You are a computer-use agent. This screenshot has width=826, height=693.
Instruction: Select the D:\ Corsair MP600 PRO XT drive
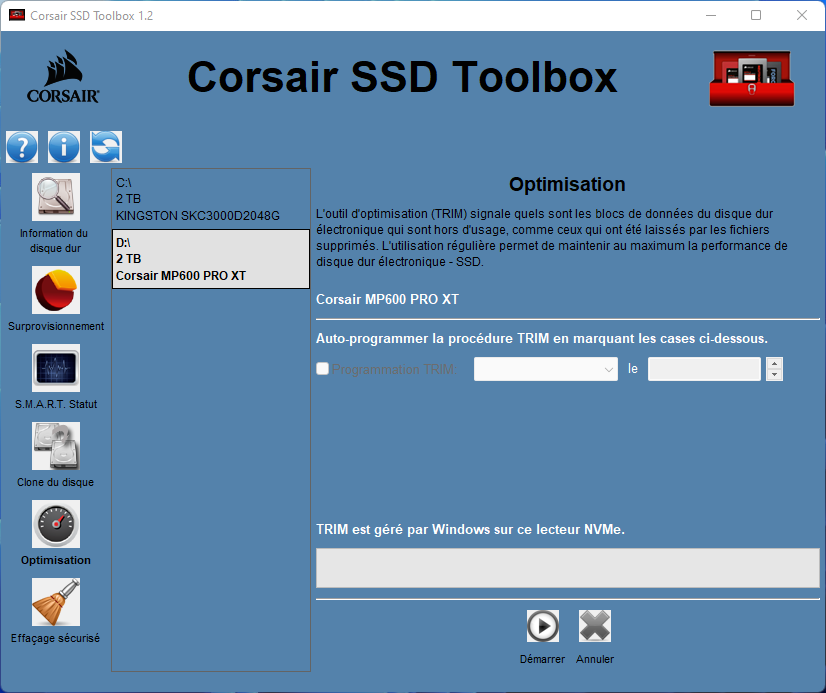211,259
